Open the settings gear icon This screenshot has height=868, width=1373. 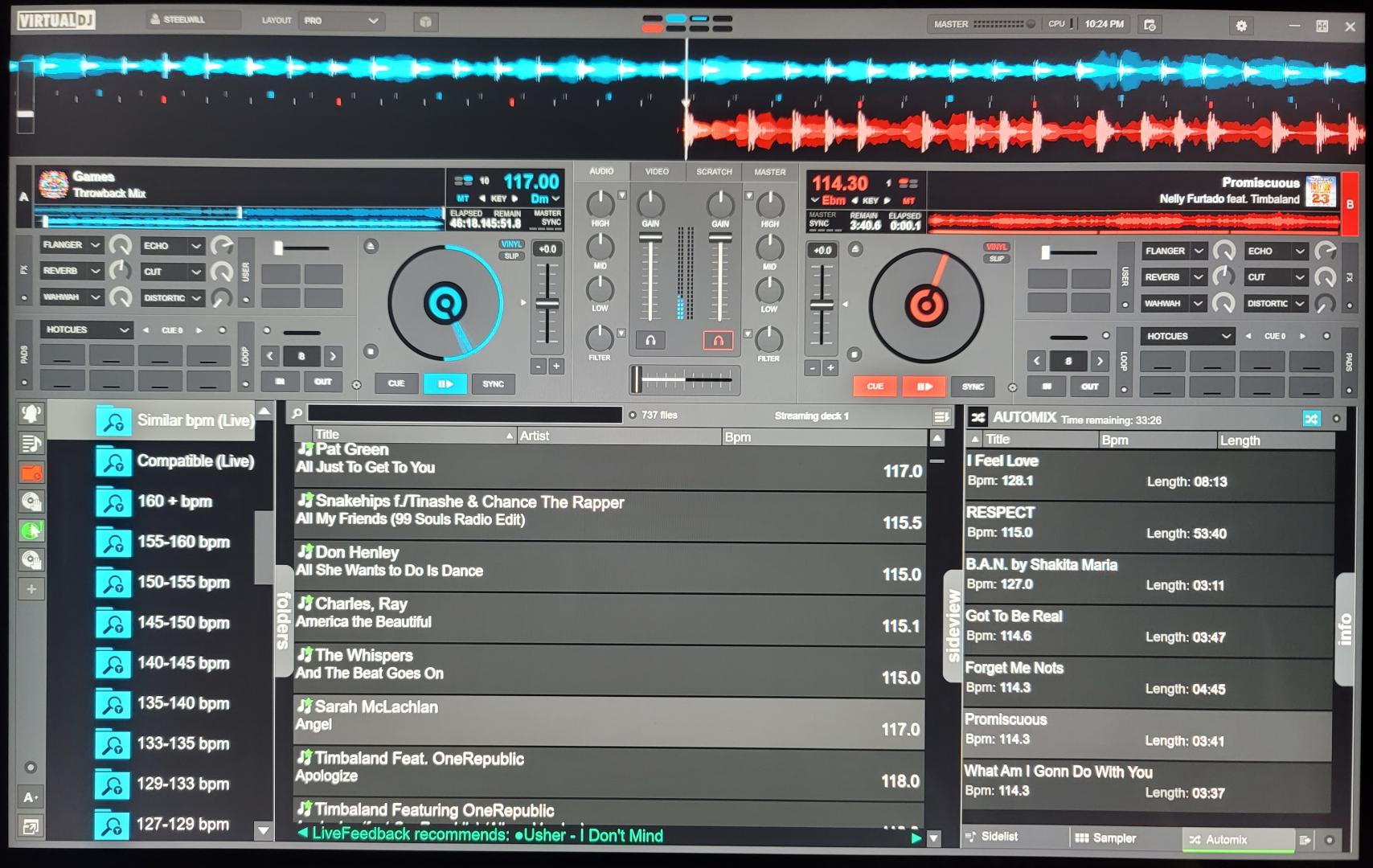click(1241, 26)
